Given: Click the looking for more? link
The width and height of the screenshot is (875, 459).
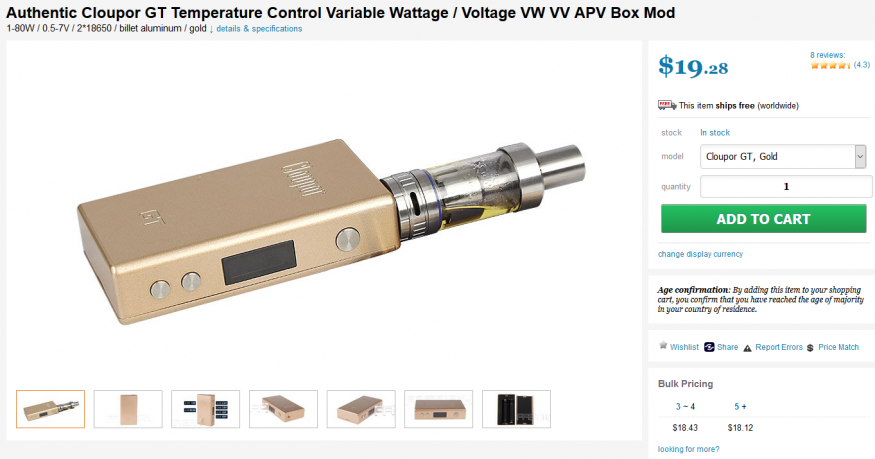Looking at the screenshot, I should click(689, 449).
